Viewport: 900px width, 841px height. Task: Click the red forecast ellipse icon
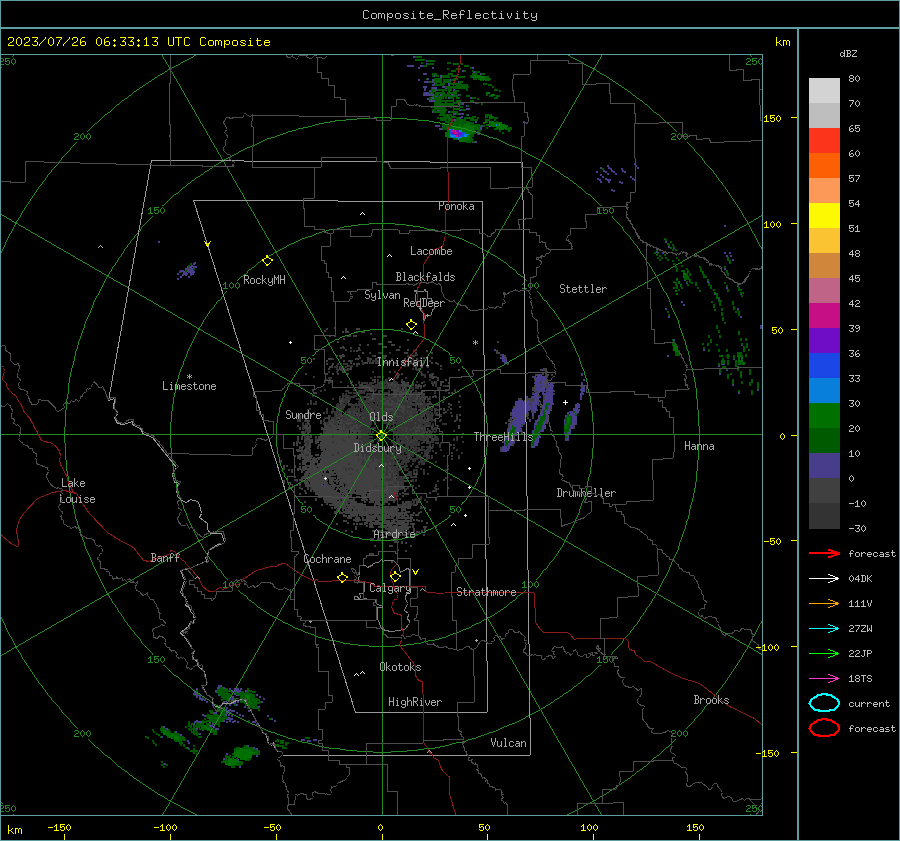[x=824, y=728]
